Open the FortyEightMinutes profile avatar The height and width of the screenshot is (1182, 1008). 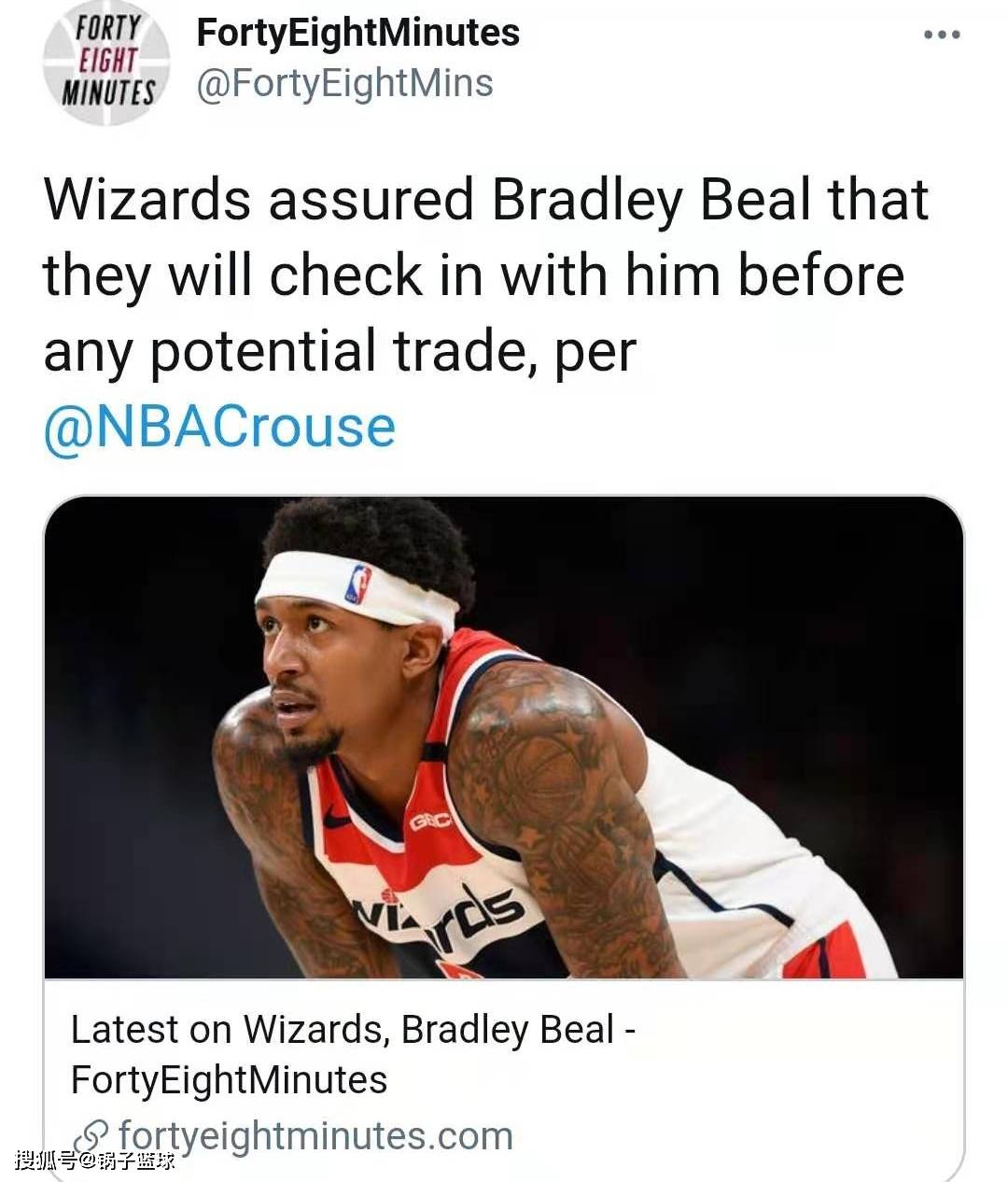[107, 62]
